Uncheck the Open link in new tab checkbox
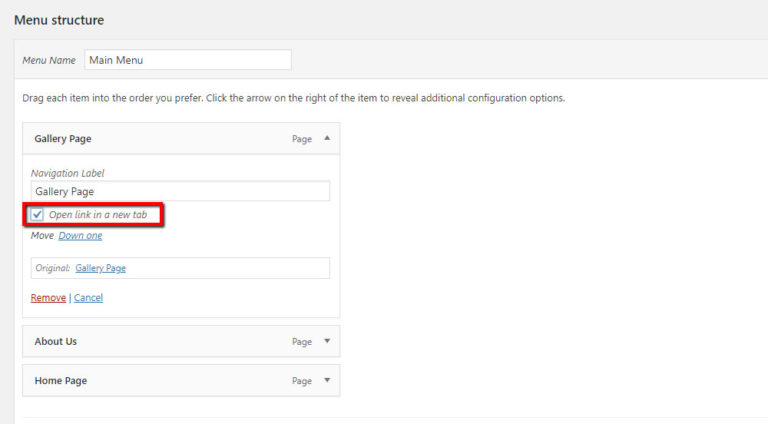 click(37, 214)
